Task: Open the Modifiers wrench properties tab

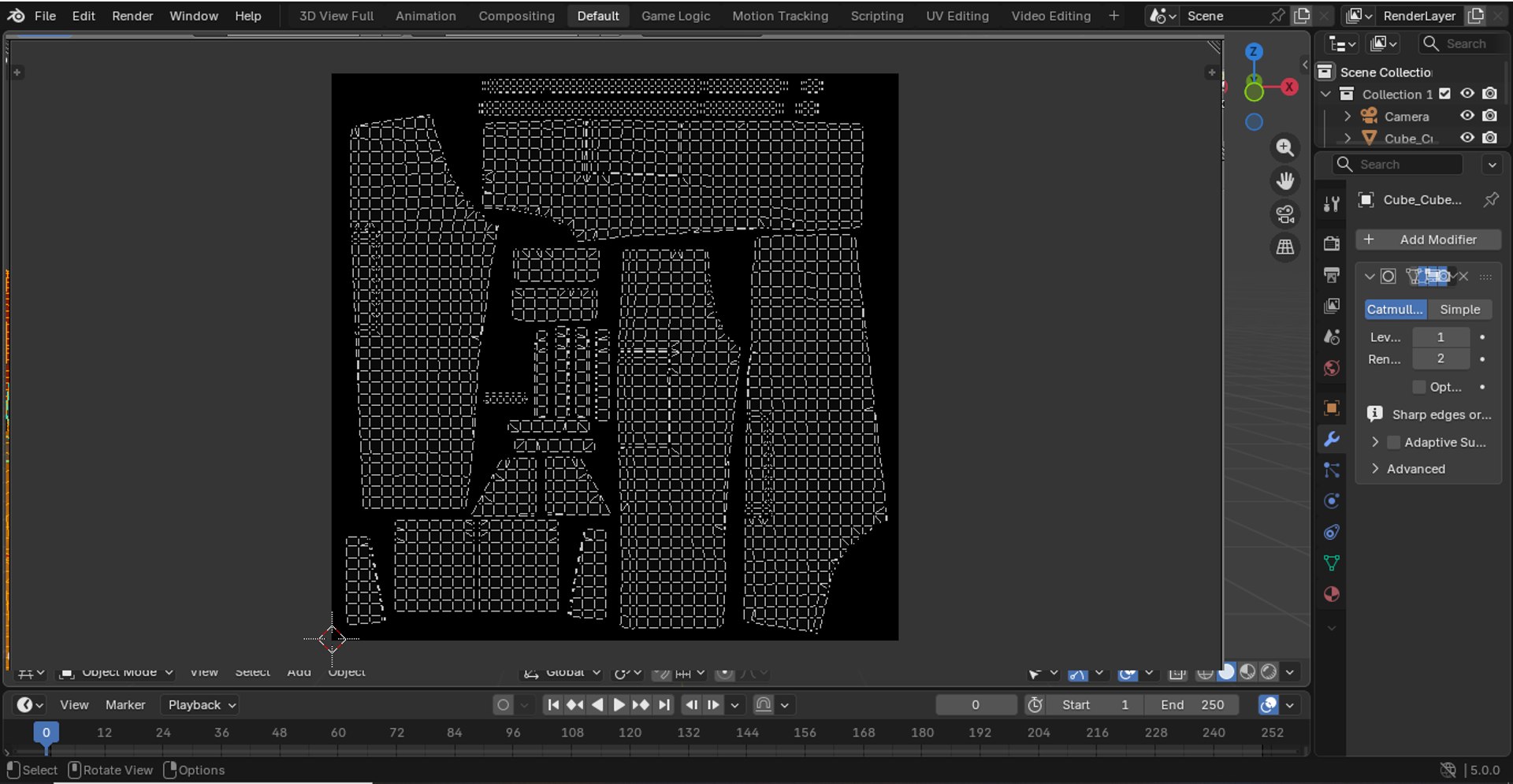Action: coord(1332,439)
